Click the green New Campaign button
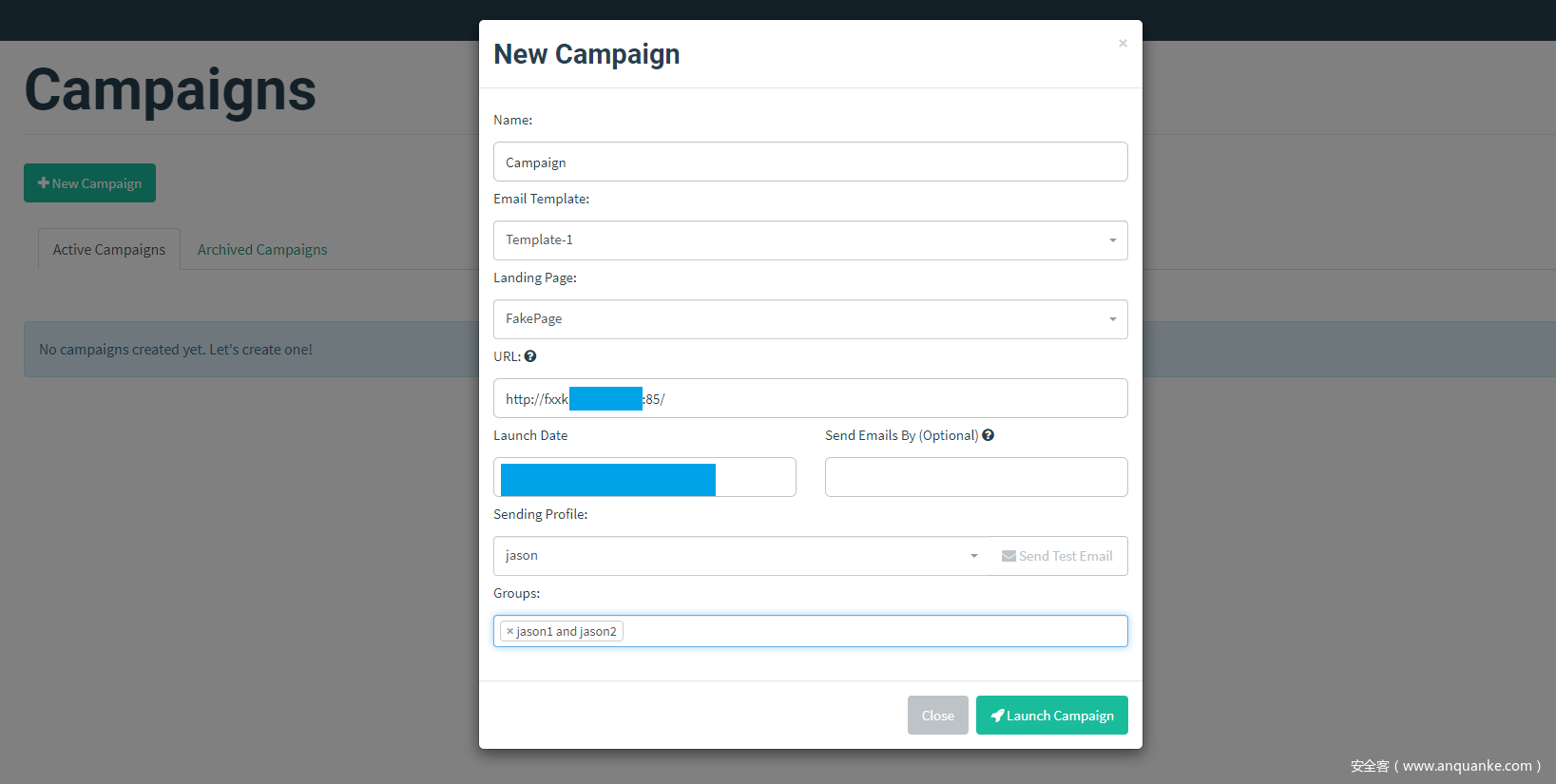1556x784 pixels. [x=90, y=183]
